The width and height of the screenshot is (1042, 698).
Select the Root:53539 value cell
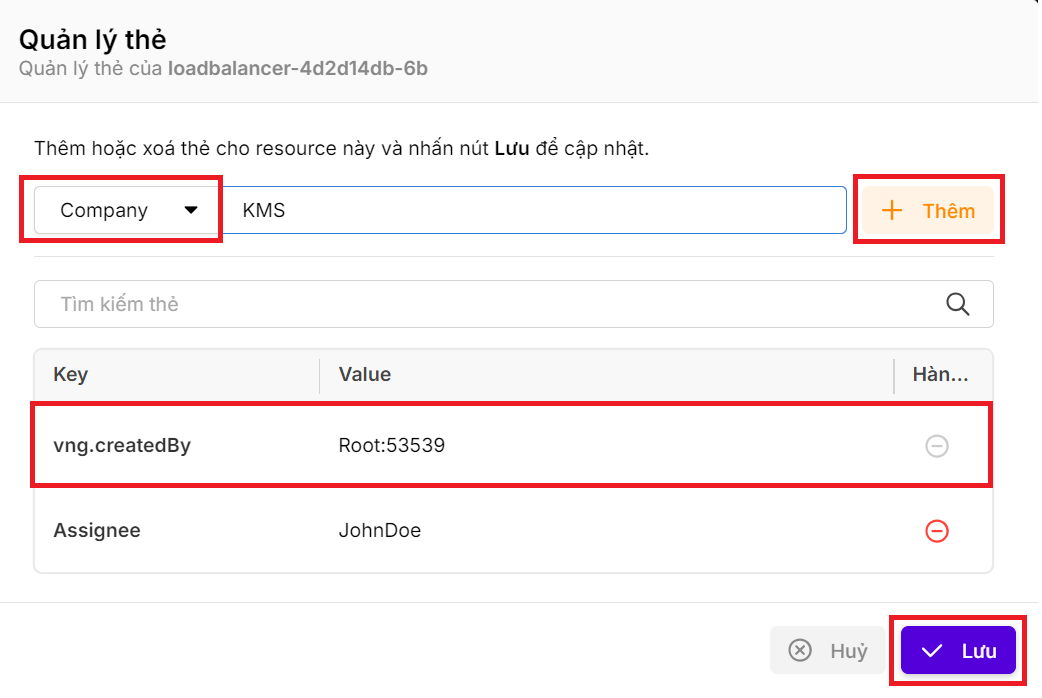point(392,446)
